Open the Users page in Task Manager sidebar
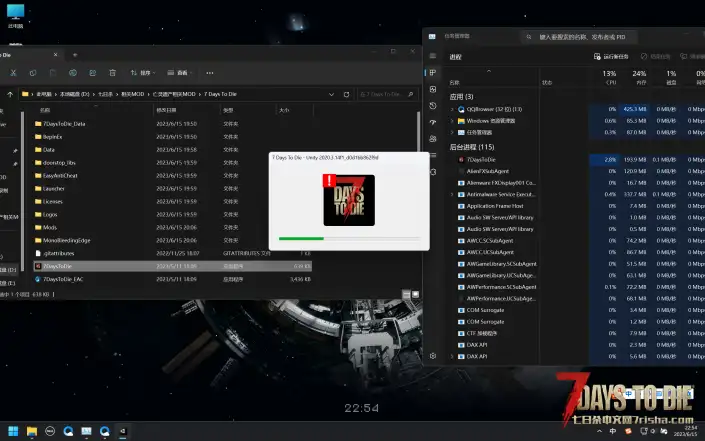The width and height of the screenshot is (705, 441). (433, 139)
